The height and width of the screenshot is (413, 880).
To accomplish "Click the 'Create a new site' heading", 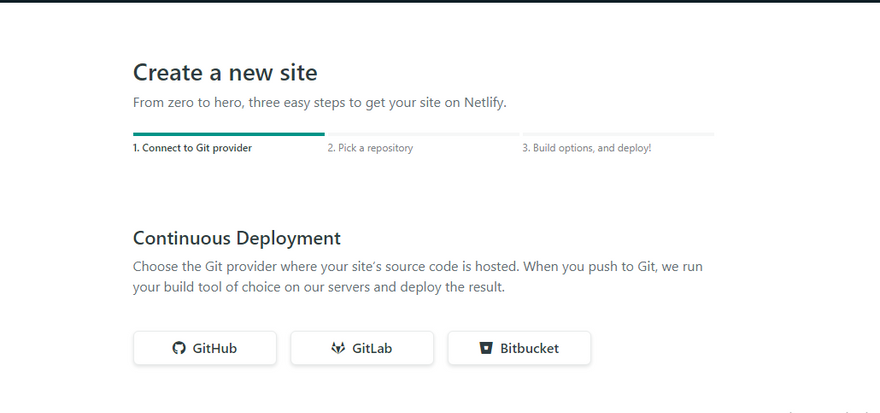I will [x=225, y=73].
